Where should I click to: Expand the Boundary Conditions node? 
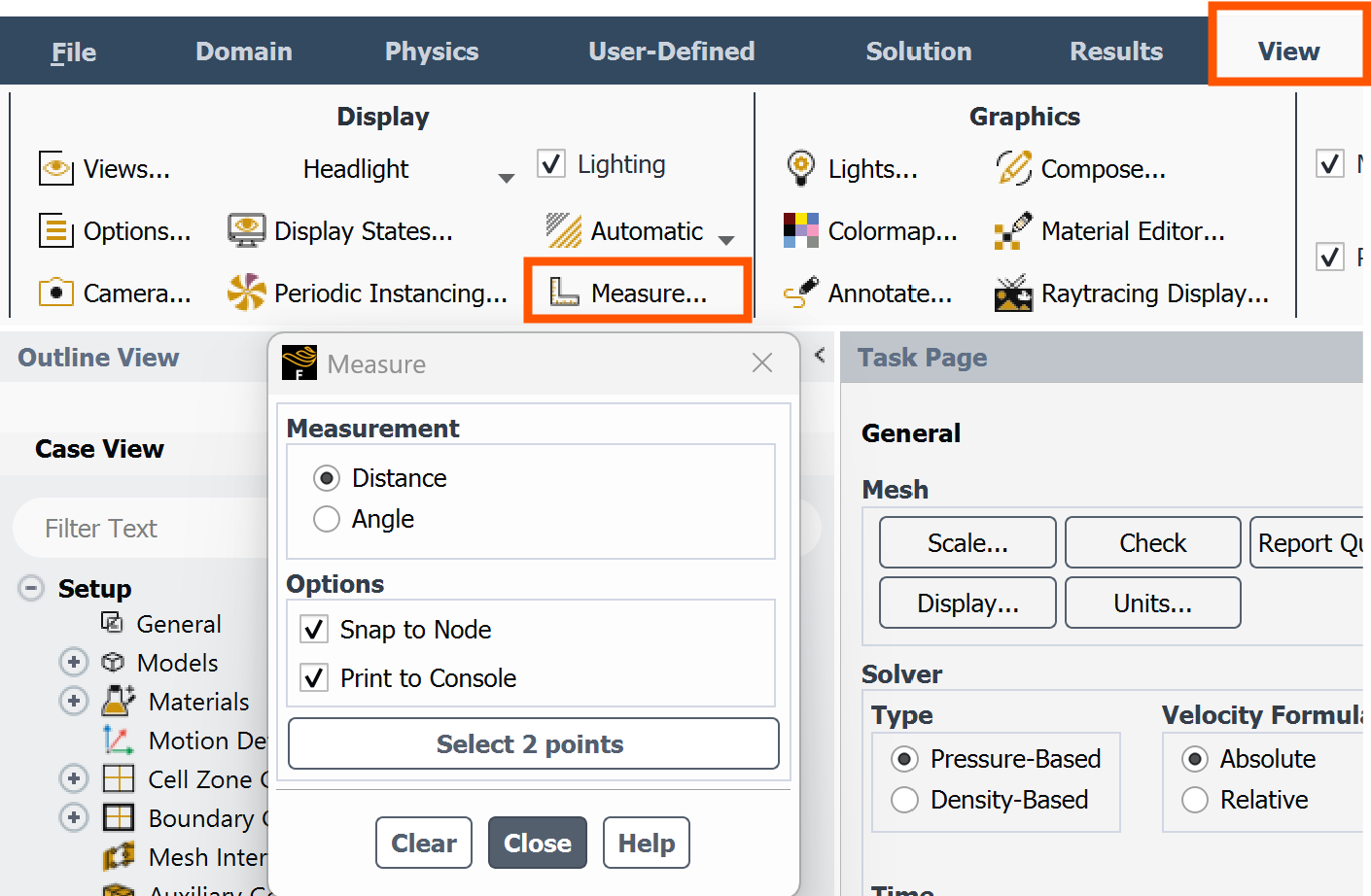coord(73,817)
